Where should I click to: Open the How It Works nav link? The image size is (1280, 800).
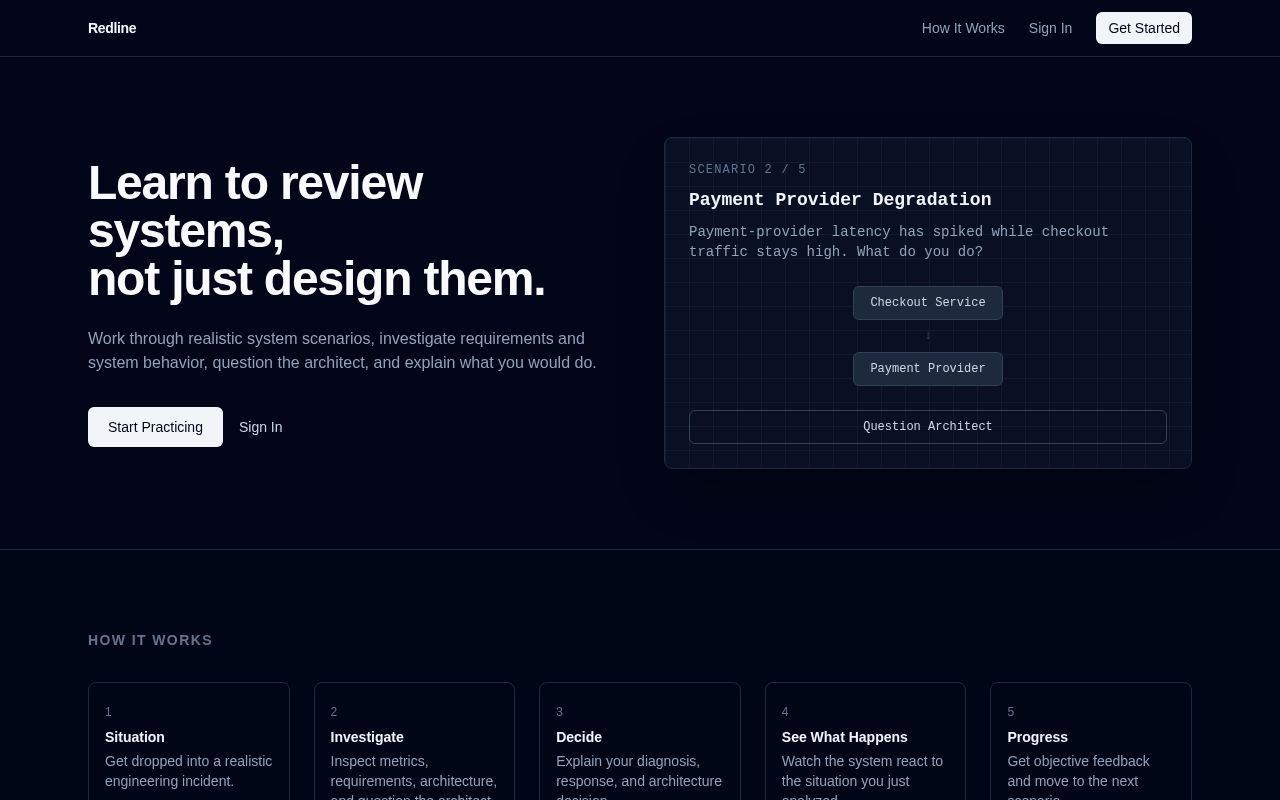(x=963, y=28)
